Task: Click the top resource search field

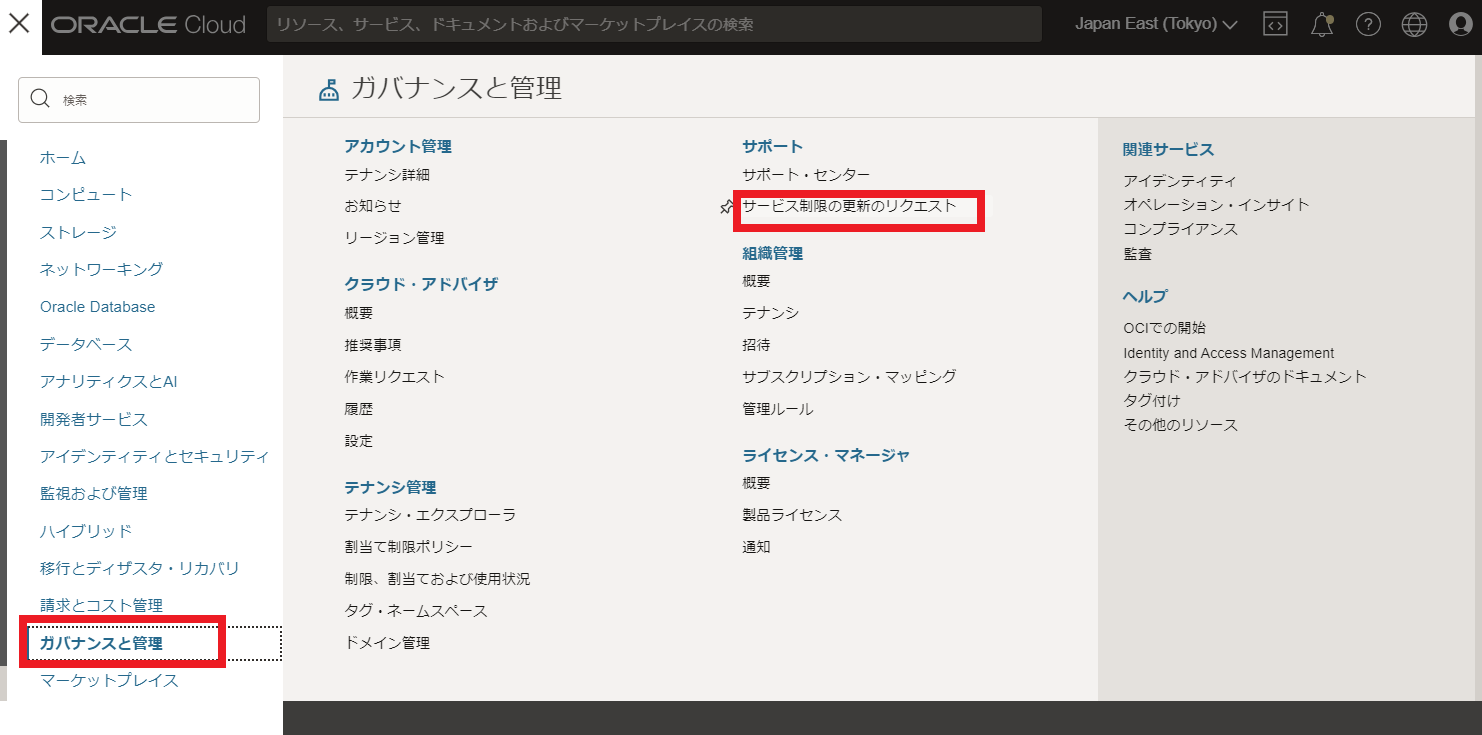Action: pos(654,24)
